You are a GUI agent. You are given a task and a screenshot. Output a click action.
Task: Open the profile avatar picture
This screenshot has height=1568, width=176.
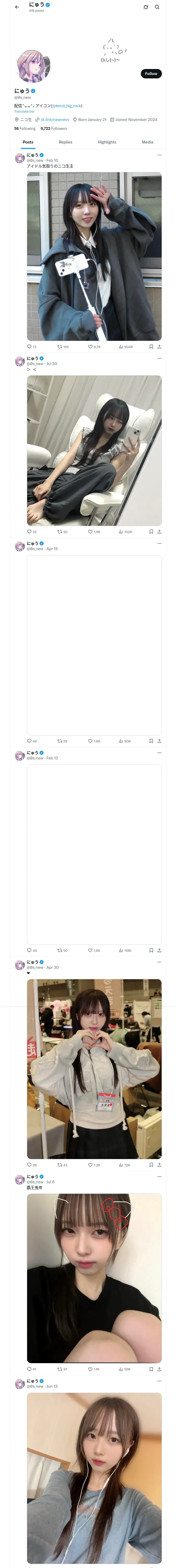(x=33, y=66)
